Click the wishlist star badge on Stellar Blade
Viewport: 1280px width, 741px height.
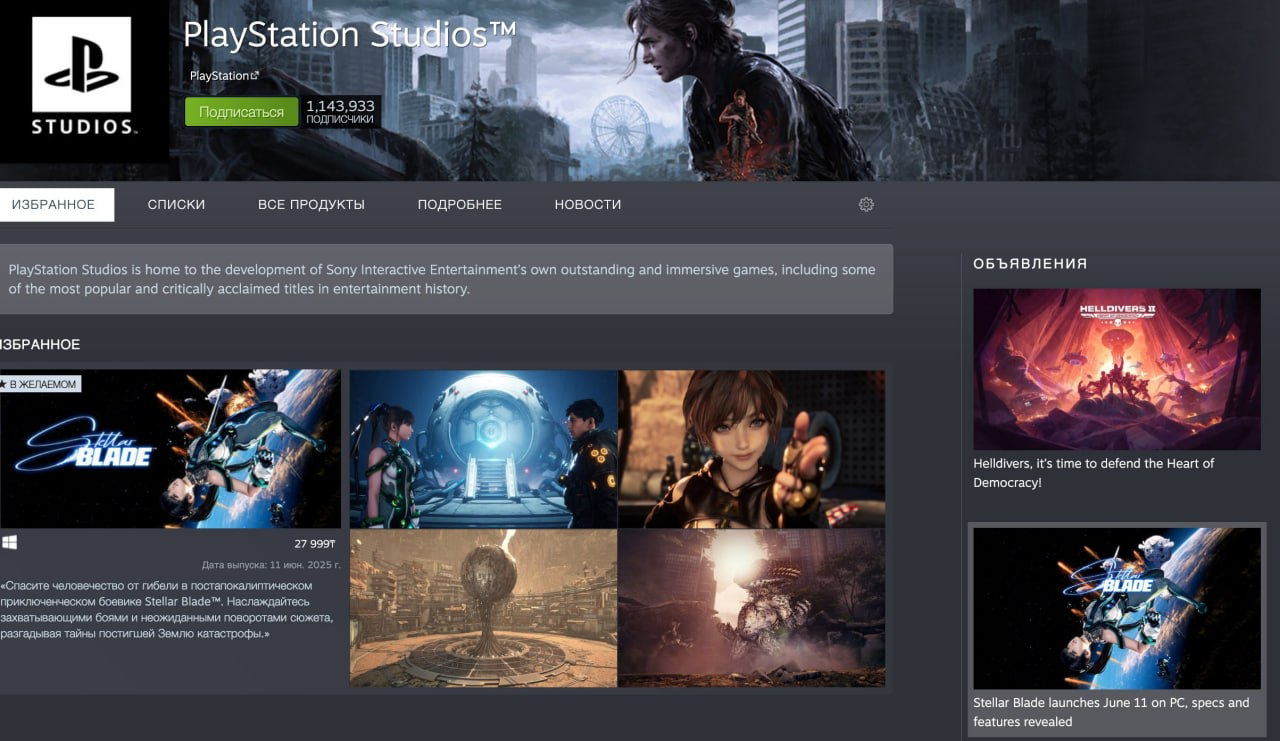tap(40, 384)
